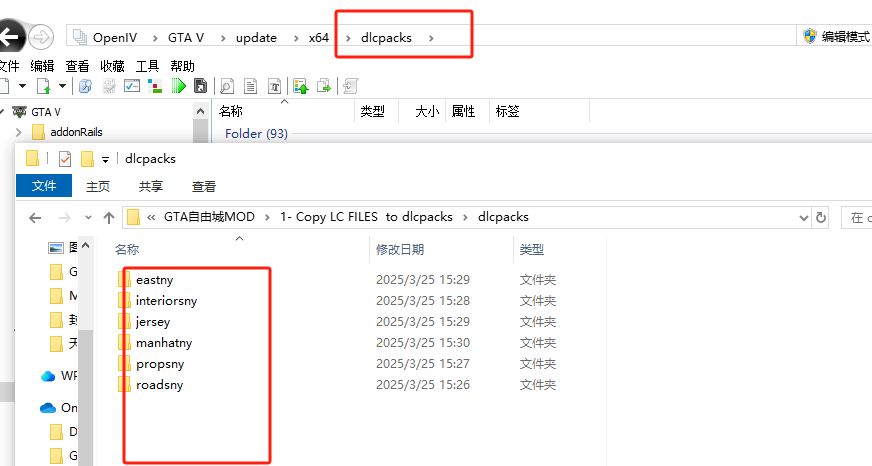Open the address bar history dropdown
Image resolution: width=872 pixels, height=466 pixels.
tap(803, 217)
